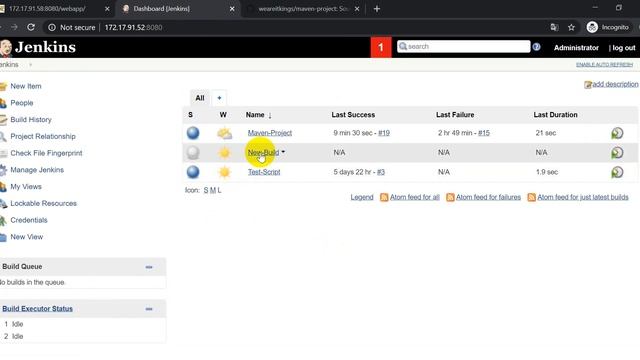Collapse the Build Queue panel
The width and height of the screenshot is (640, 360).
point(149,267)
